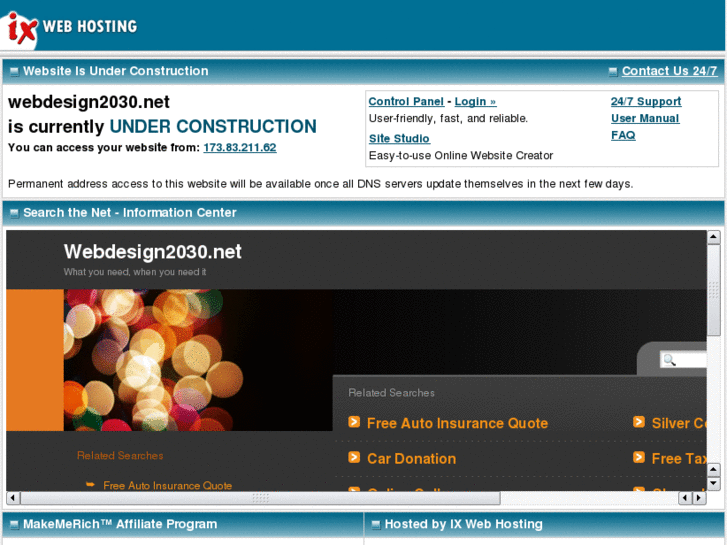Viewport: 727px width, 545px height.
Task: Click the frame's horizontal scrollbar thumb
Action: (260, 498)
